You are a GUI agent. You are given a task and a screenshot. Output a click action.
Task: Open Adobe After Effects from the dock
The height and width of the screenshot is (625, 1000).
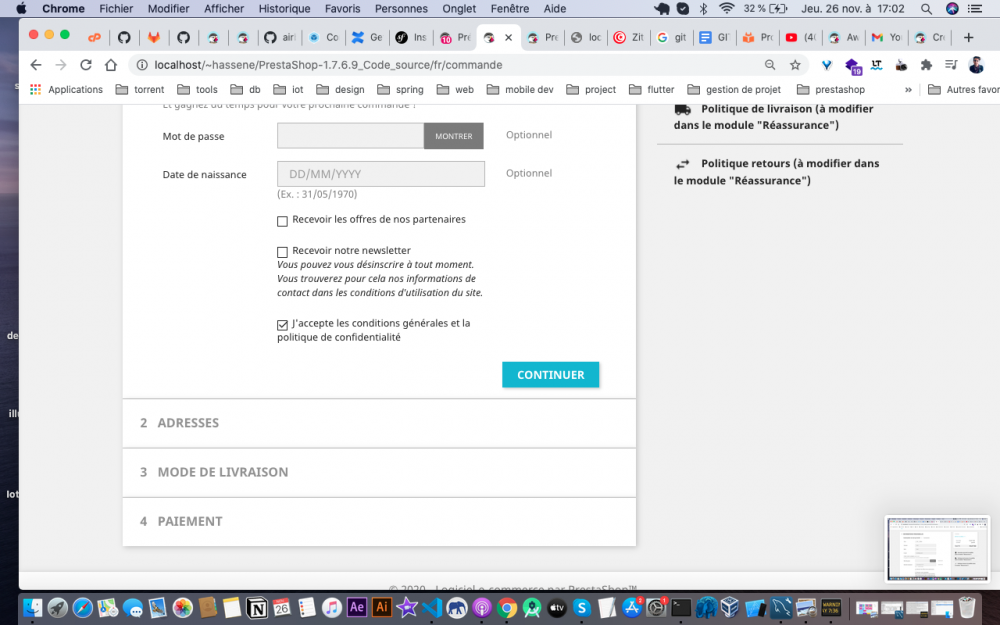(357, 607)
